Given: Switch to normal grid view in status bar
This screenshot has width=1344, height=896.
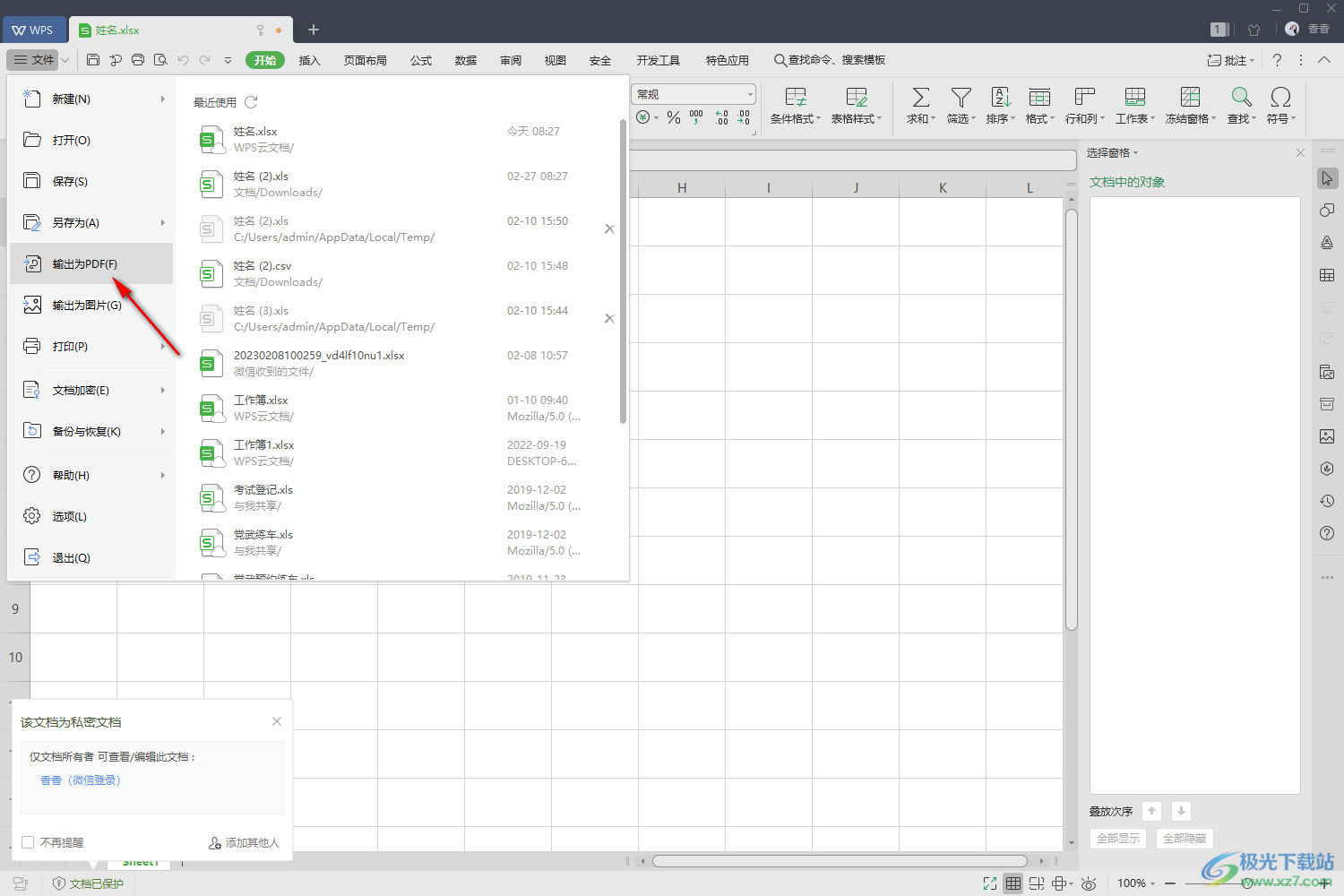Looking at the screenshot, I should pyautogui.click(x=1012, y=883).
